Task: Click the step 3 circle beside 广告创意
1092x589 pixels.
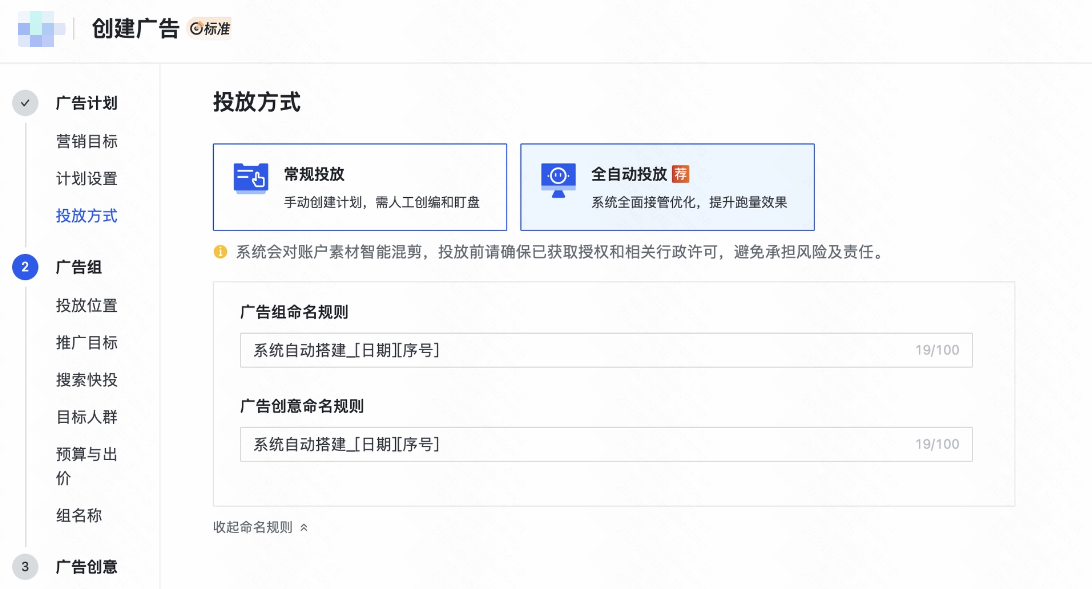Action: pyautogui.click(x=25, y=567)
